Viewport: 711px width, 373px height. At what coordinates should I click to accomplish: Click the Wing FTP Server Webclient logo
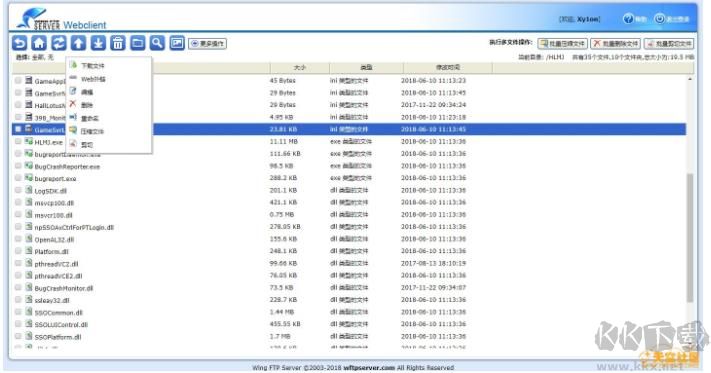61,19
